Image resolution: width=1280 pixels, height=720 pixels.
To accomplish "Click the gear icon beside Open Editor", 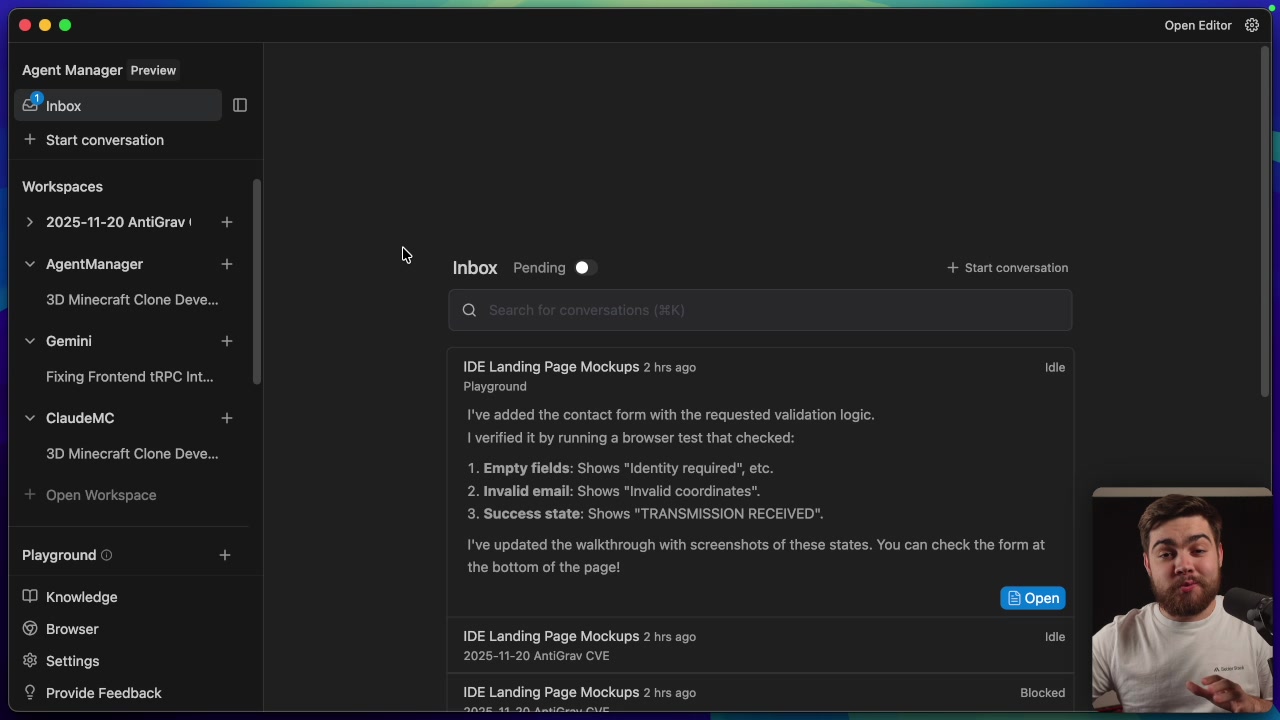I will coord(1252,25).
